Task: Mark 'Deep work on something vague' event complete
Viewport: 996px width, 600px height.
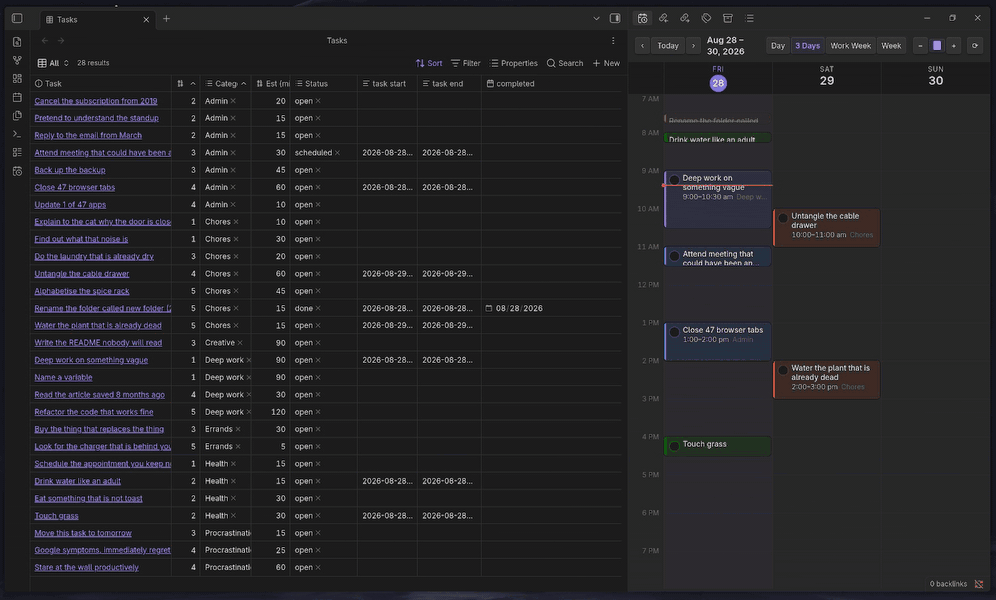Action: [x=675, y=180]
